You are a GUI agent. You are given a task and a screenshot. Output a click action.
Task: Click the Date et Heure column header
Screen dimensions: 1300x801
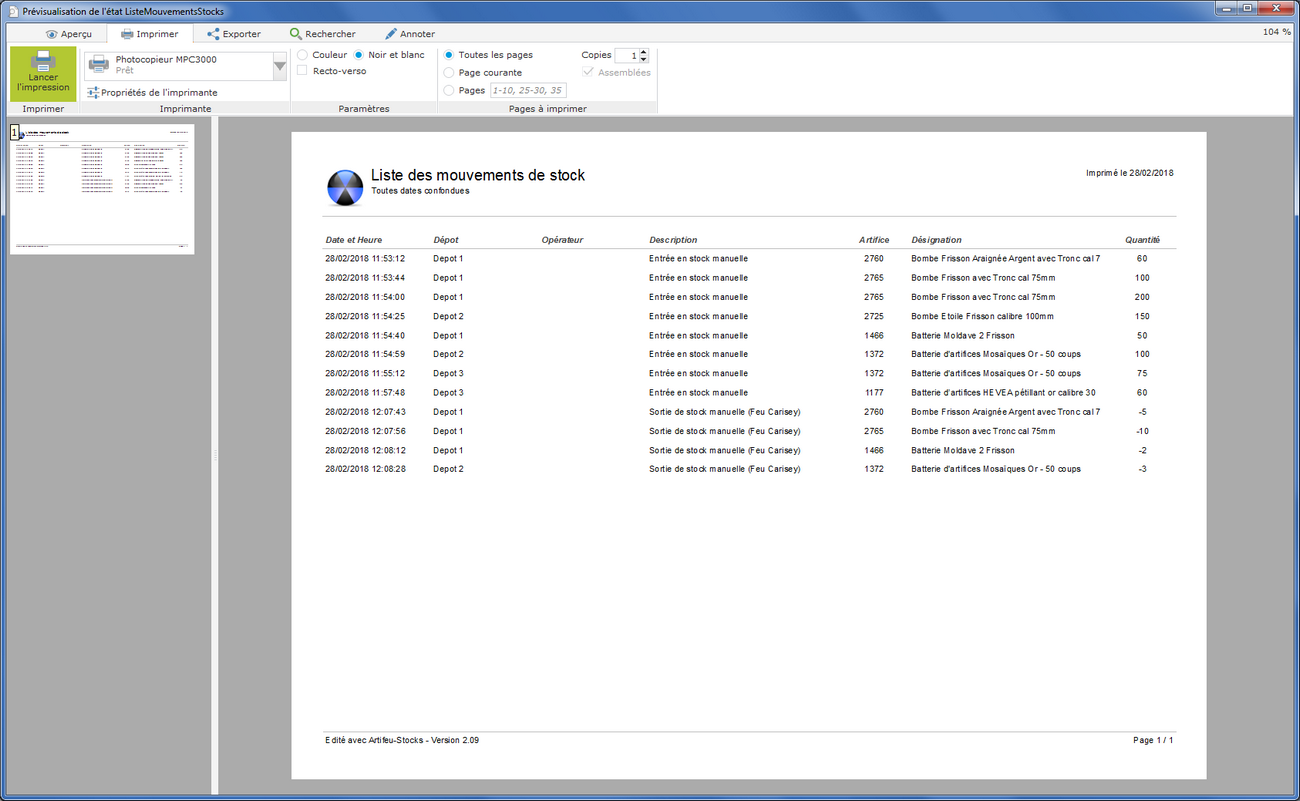coord(354,240)
